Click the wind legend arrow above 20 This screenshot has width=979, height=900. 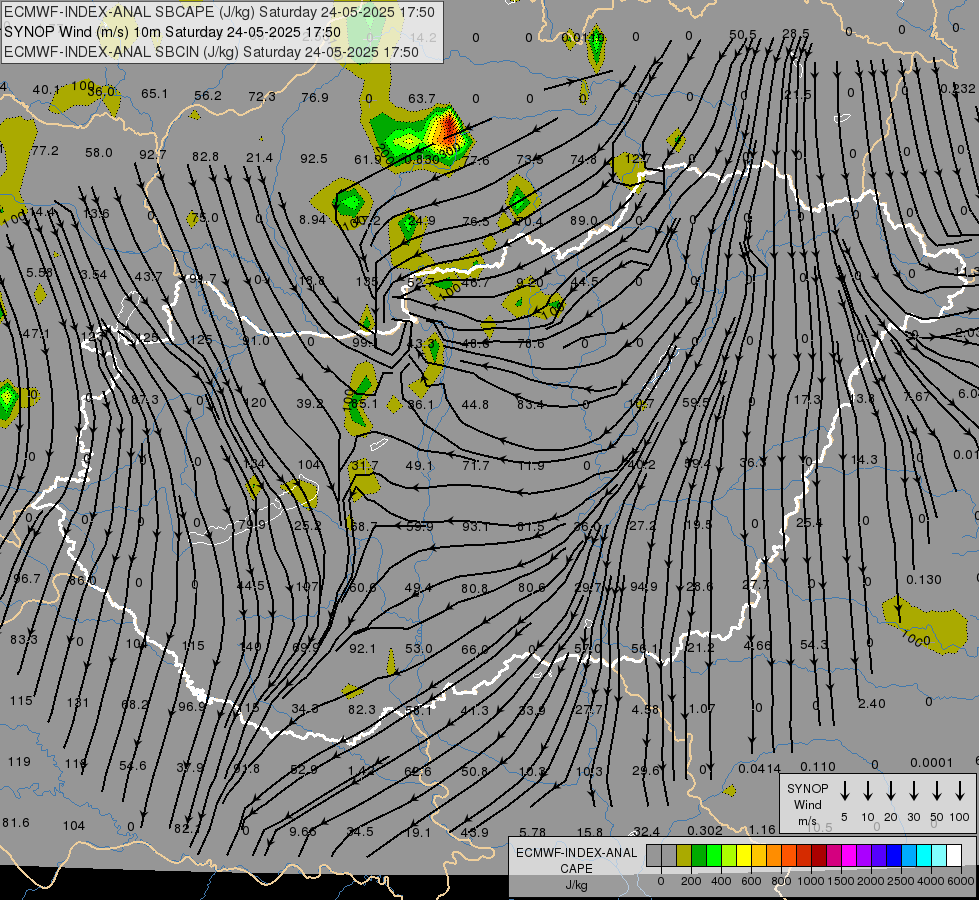tap(891, 791)
